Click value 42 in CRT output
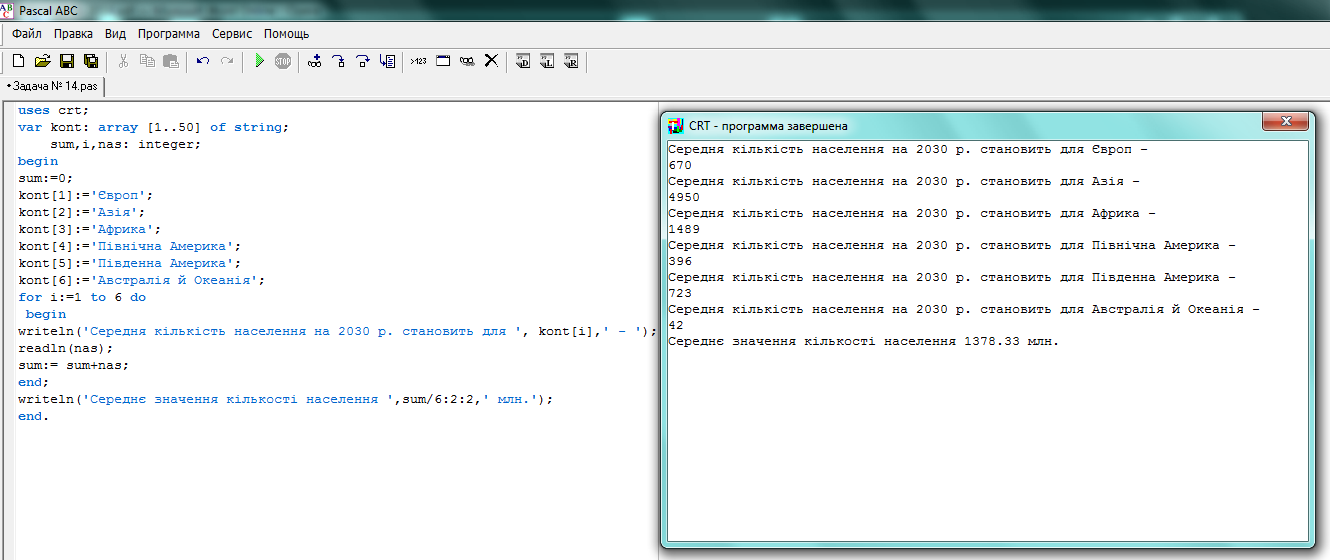This screenshot has width=1330, height=560. coord(676,325)
